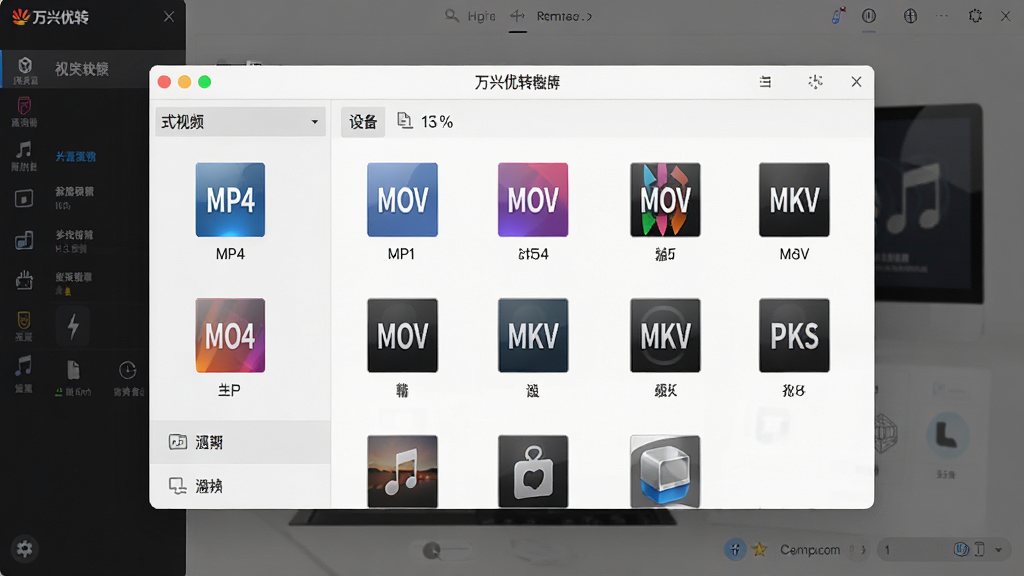Select the apple shopping bag icon

click(x=533, y=471)
